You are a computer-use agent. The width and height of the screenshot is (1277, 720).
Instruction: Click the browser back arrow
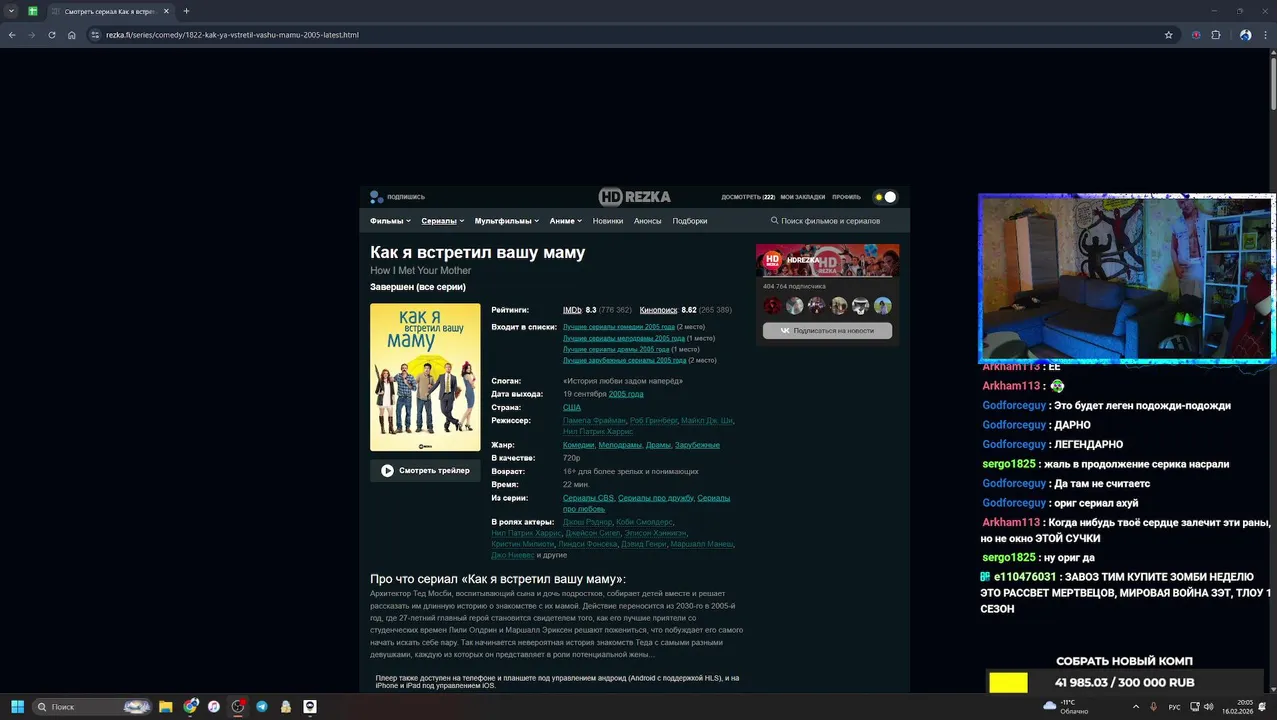12,35
